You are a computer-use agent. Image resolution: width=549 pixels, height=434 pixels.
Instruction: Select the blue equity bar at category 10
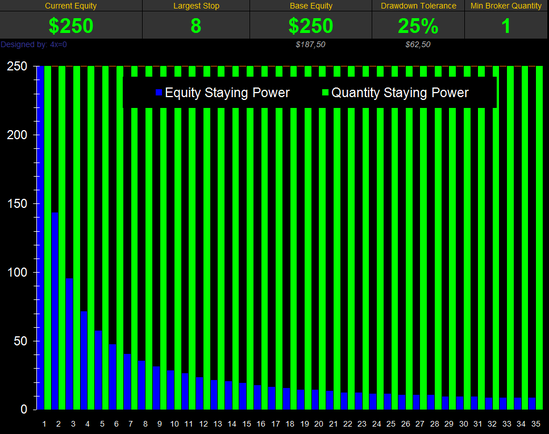(x=171, y=390)
